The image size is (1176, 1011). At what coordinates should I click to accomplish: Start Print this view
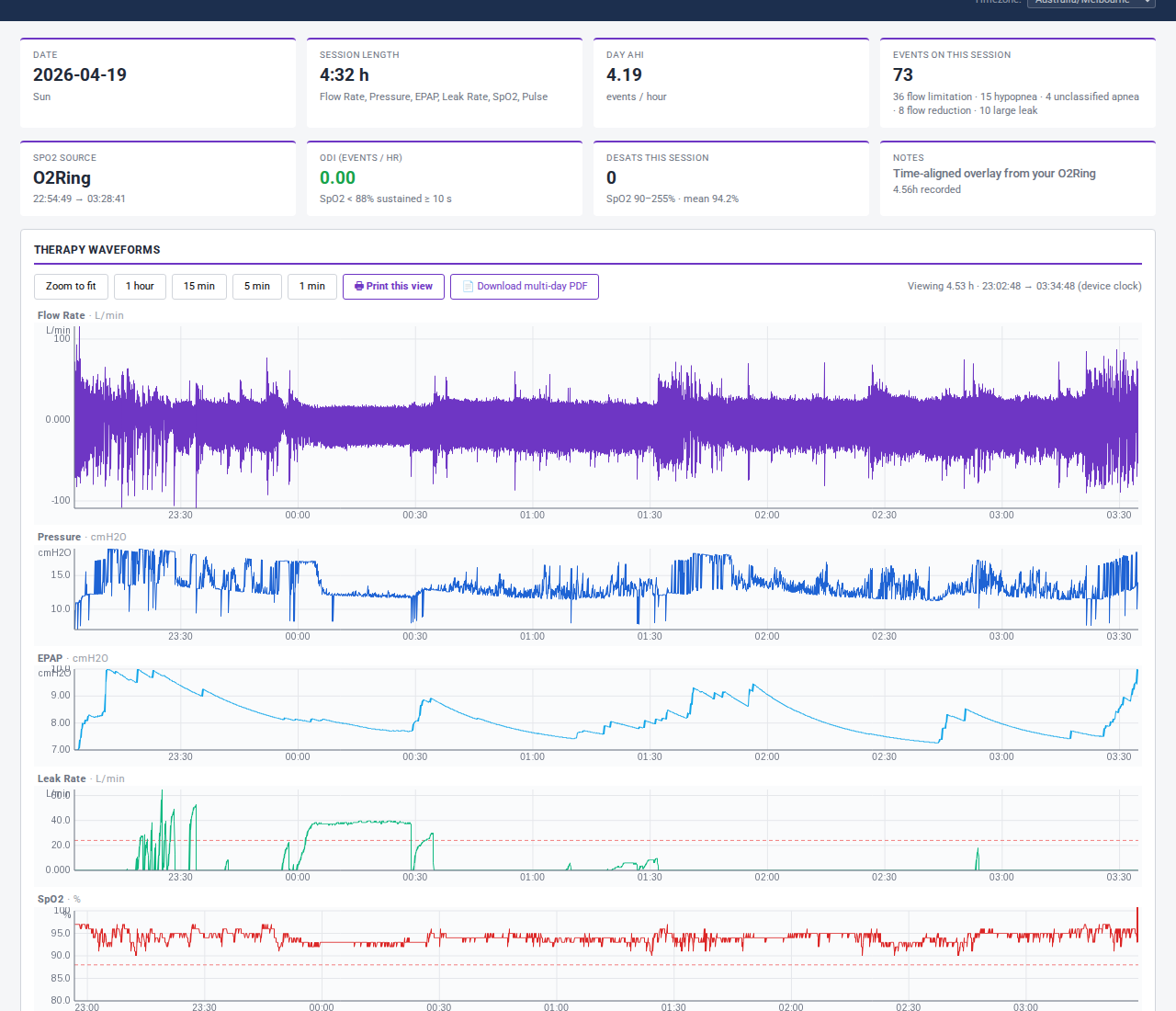393,286
